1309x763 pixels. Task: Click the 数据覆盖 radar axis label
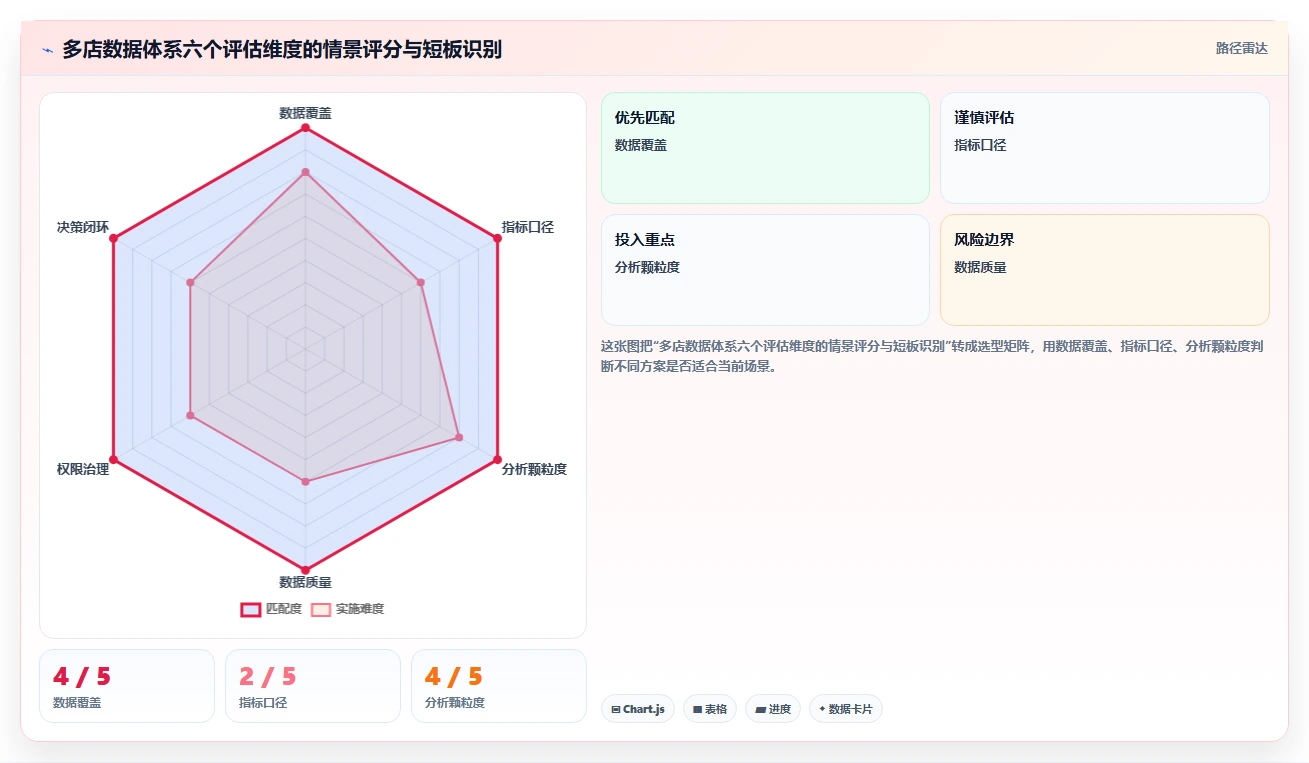[305, 113]
